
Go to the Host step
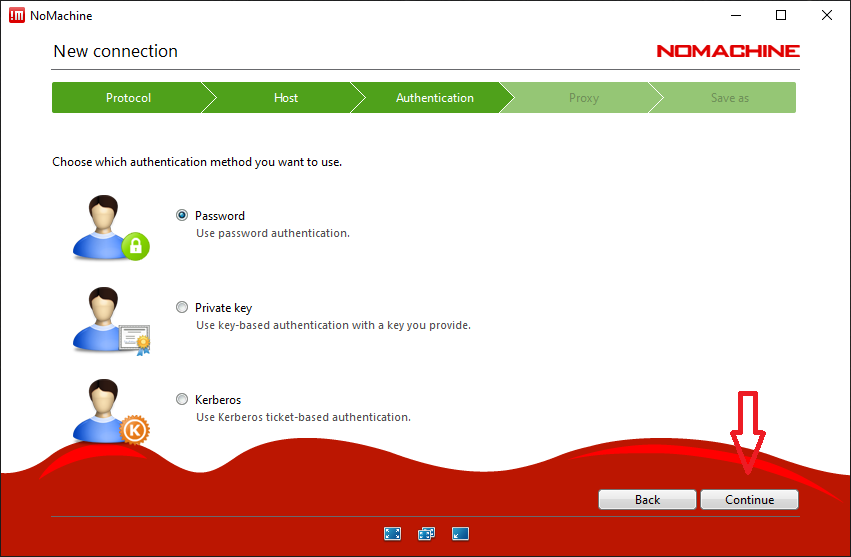[285, 98]
